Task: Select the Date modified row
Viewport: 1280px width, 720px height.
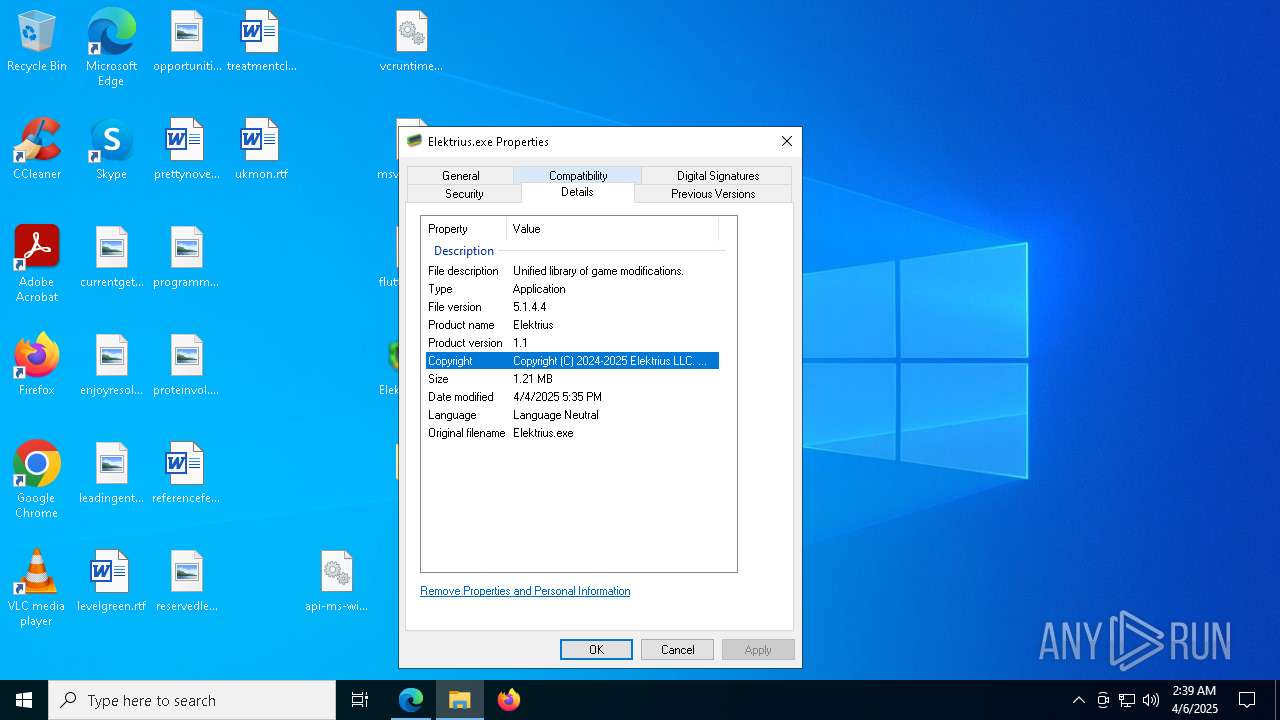Action: pyautogui.click(x=572, y=397)
